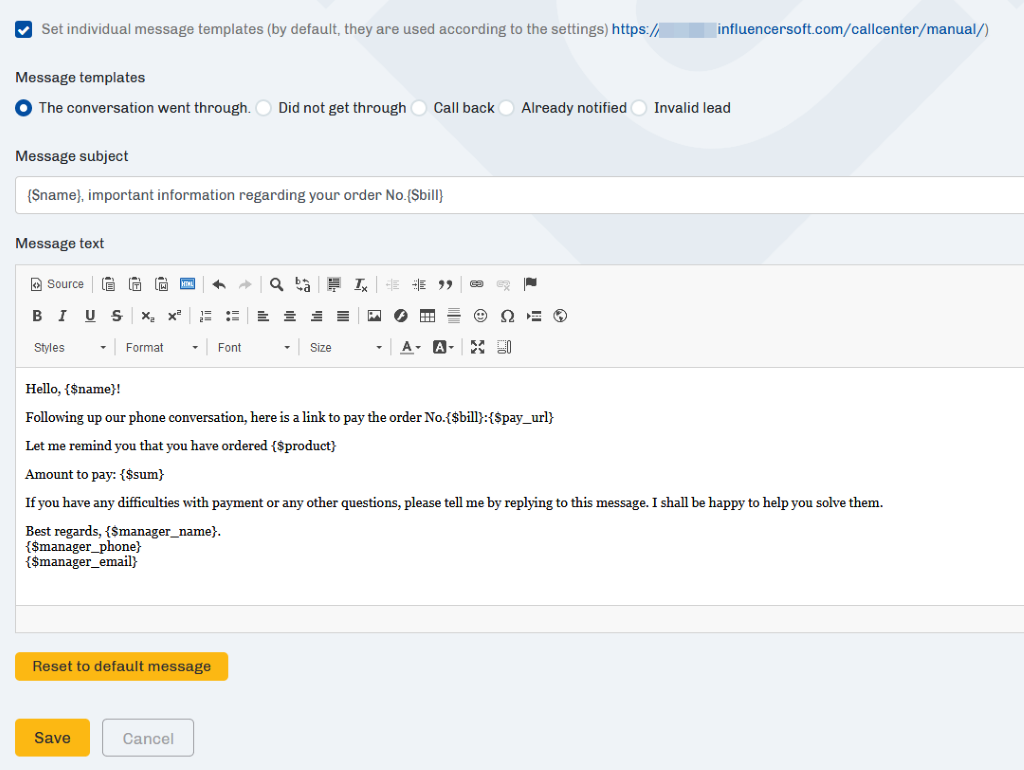Switch the editor to Source view
This screenshot has width=1024, height=770.
click(57, 284)
